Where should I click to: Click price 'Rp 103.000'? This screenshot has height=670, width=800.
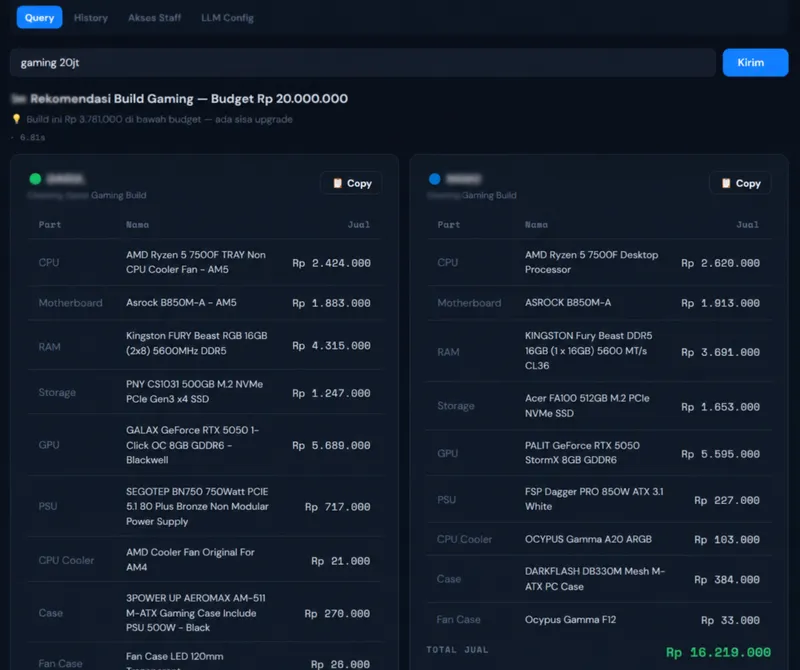click(727, 539)
